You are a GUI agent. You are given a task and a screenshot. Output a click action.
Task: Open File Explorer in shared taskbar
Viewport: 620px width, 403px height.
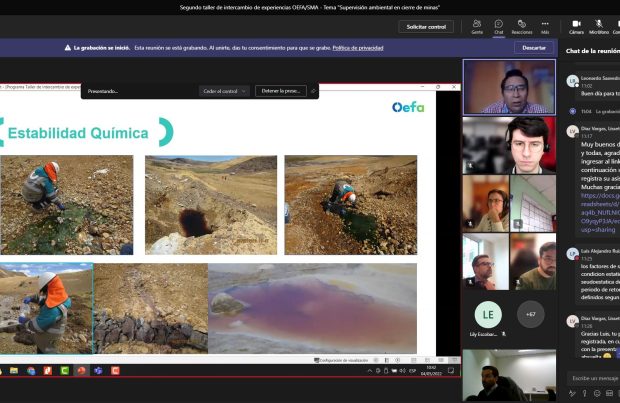coord(14,371)
